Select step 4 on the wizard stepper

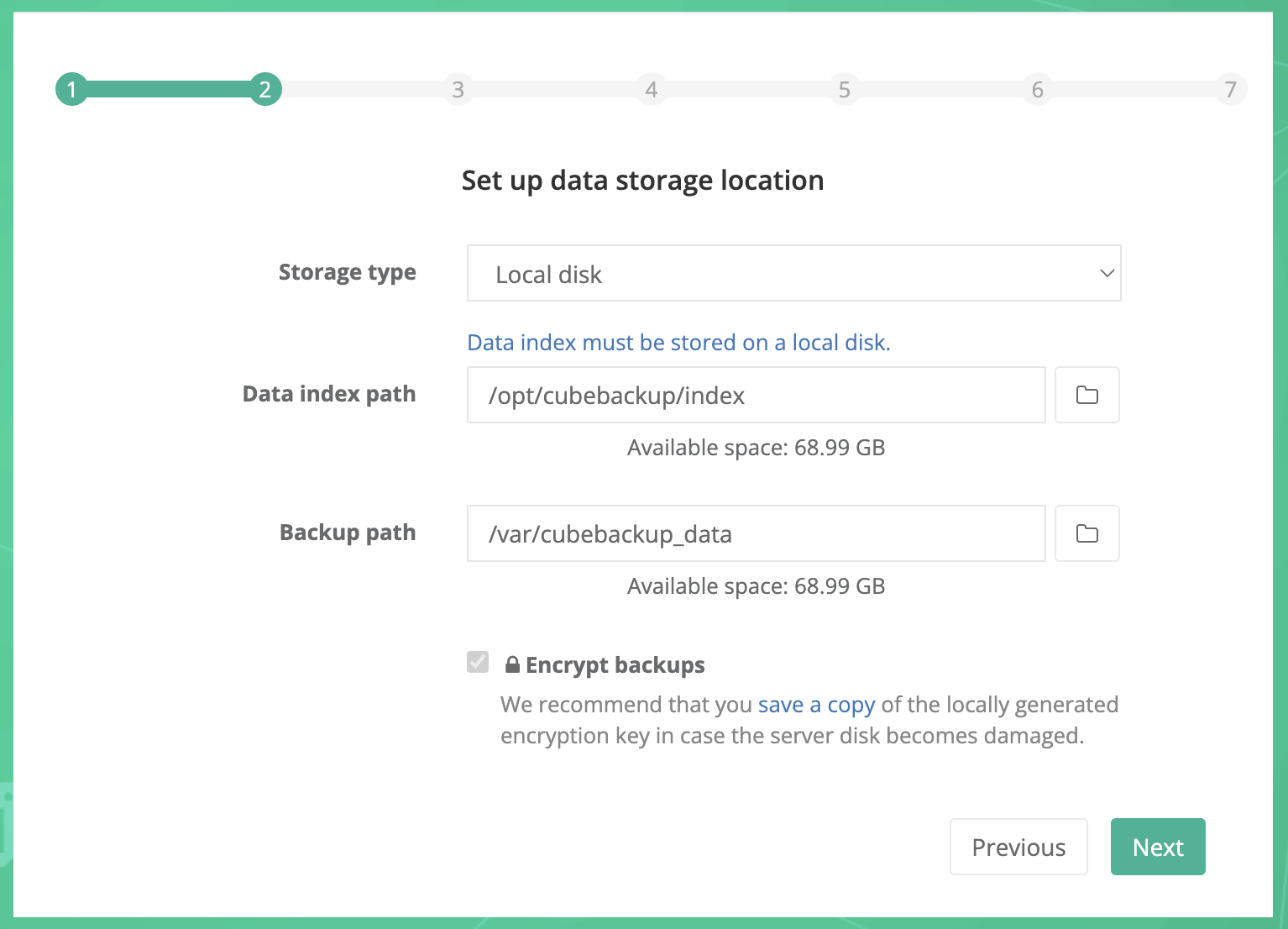651,88
